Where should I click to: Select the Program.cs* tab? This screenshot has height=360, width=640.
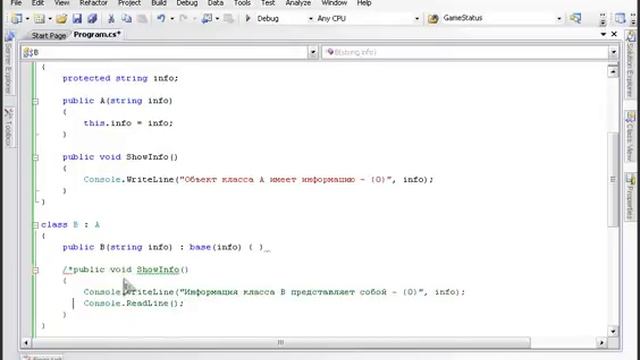click(97, 35)
